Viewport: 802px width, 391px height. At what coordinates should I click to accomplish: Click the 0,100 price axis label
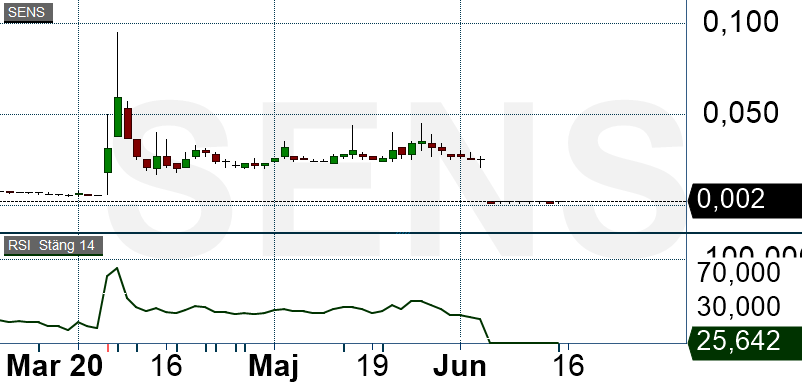pyautogui.click(x=741, y=22)
